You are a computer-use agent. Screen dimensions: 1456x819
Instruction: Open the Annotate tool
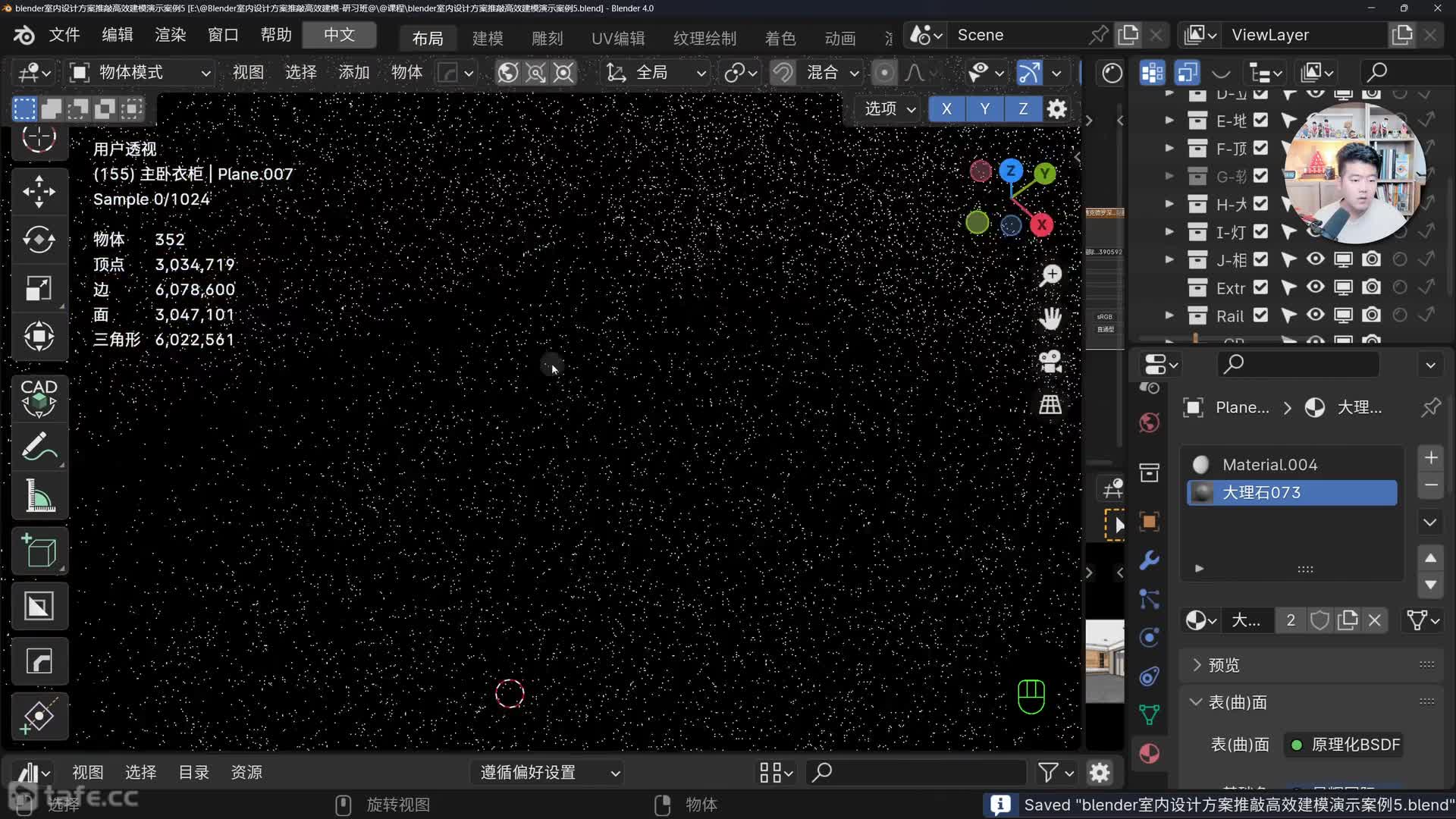(x=39, y=447)
